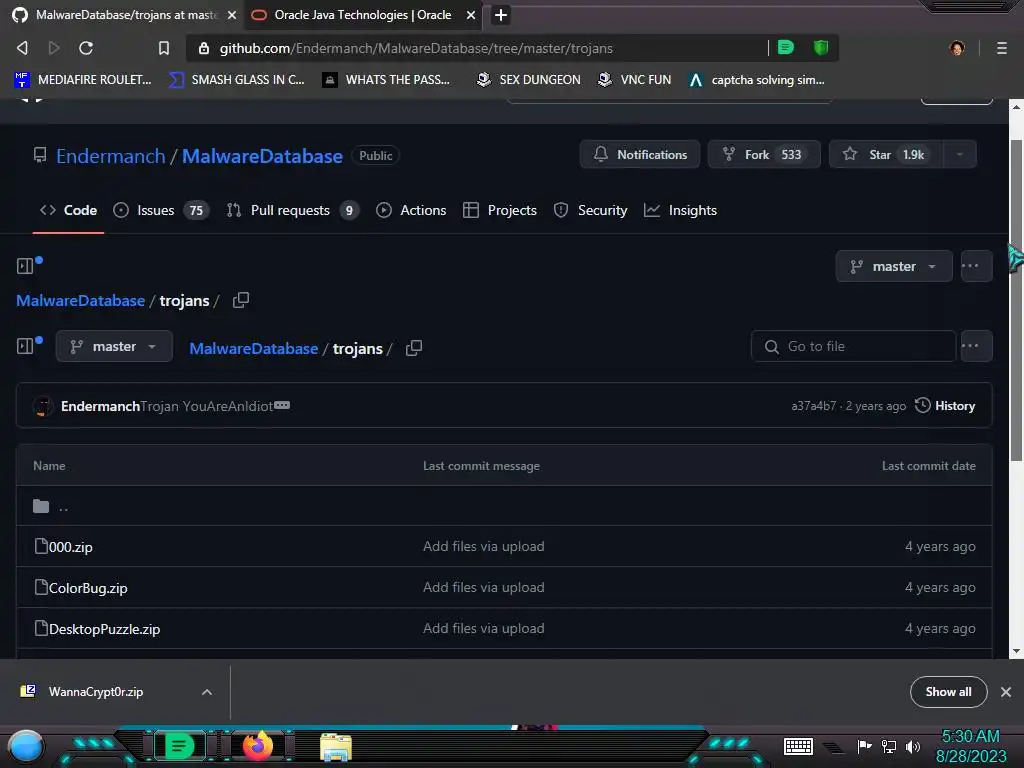This screenshot has width=1024, height=768.
Task: Open the browser profile avatar
Action: click(x=957, y=48)
